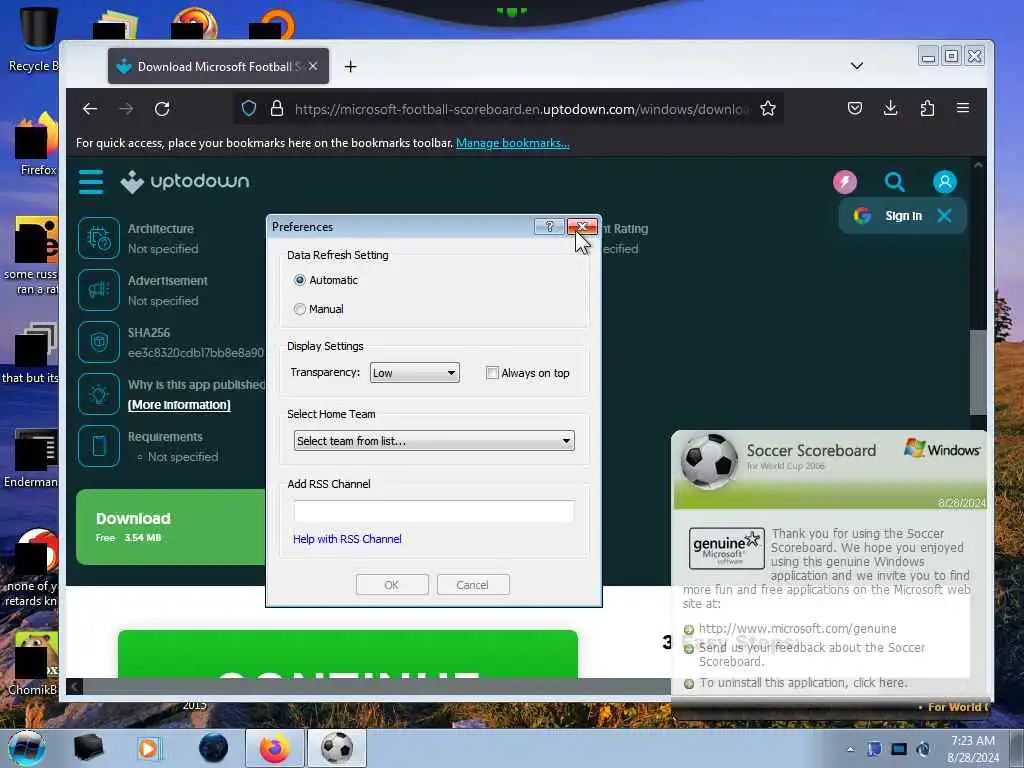Focus the Add RSS Channel text field
The height and width of the screenshot is (768, 1024).
(434, 511)
